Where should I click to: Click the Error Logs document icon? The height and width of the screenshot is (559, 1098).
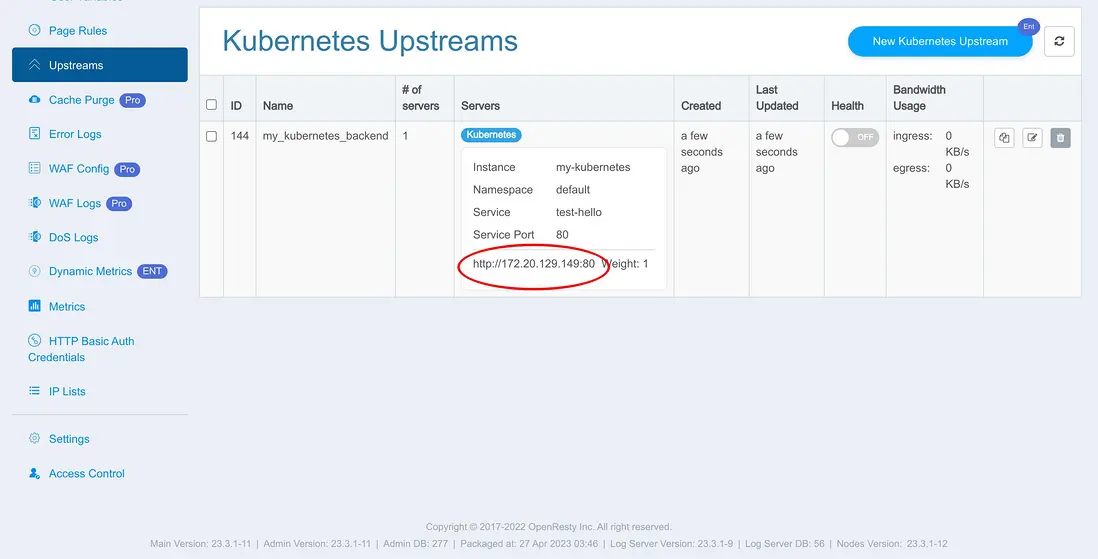coord(34,133)
